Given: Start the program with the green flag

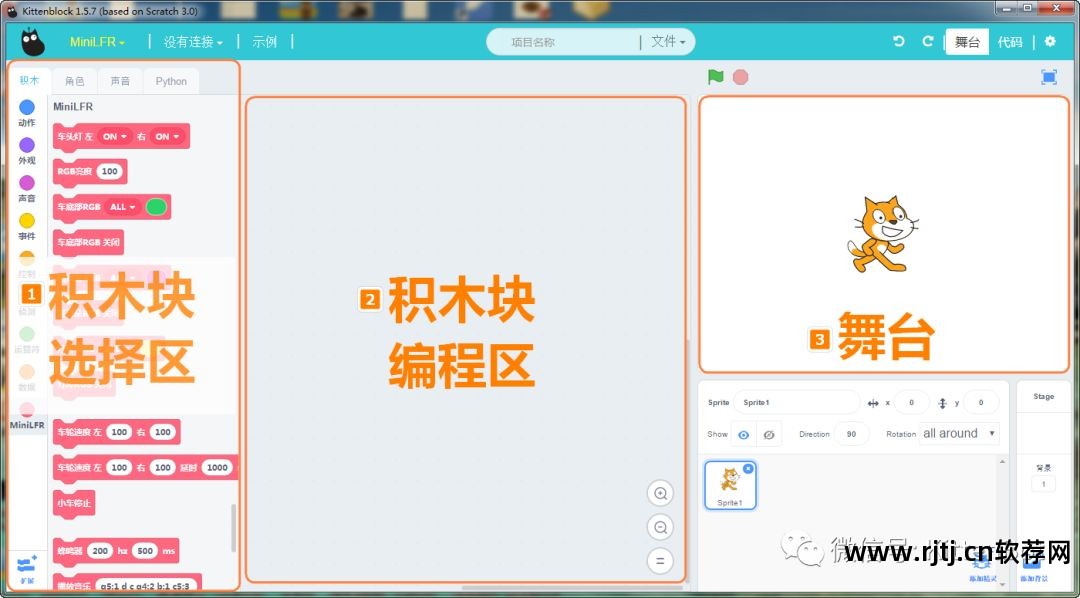Looking at the screenshot, I should pyautogui.click(x=716, y=77).
